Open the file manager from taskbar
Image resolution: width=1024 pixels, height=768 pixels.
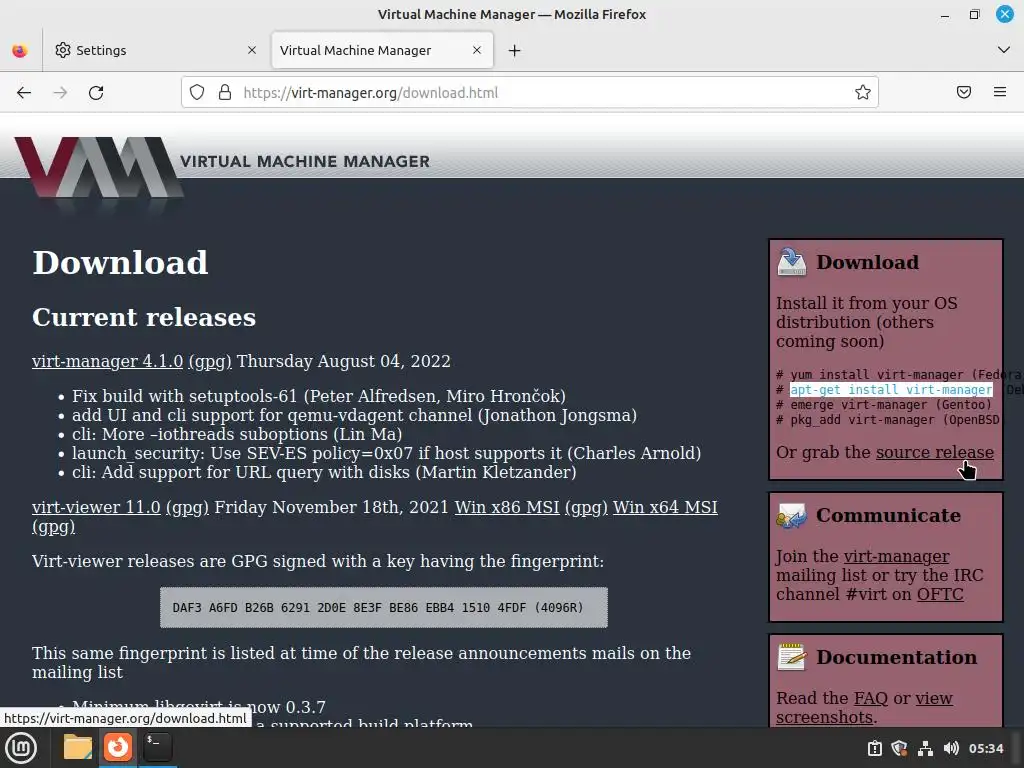click(78, 747)
